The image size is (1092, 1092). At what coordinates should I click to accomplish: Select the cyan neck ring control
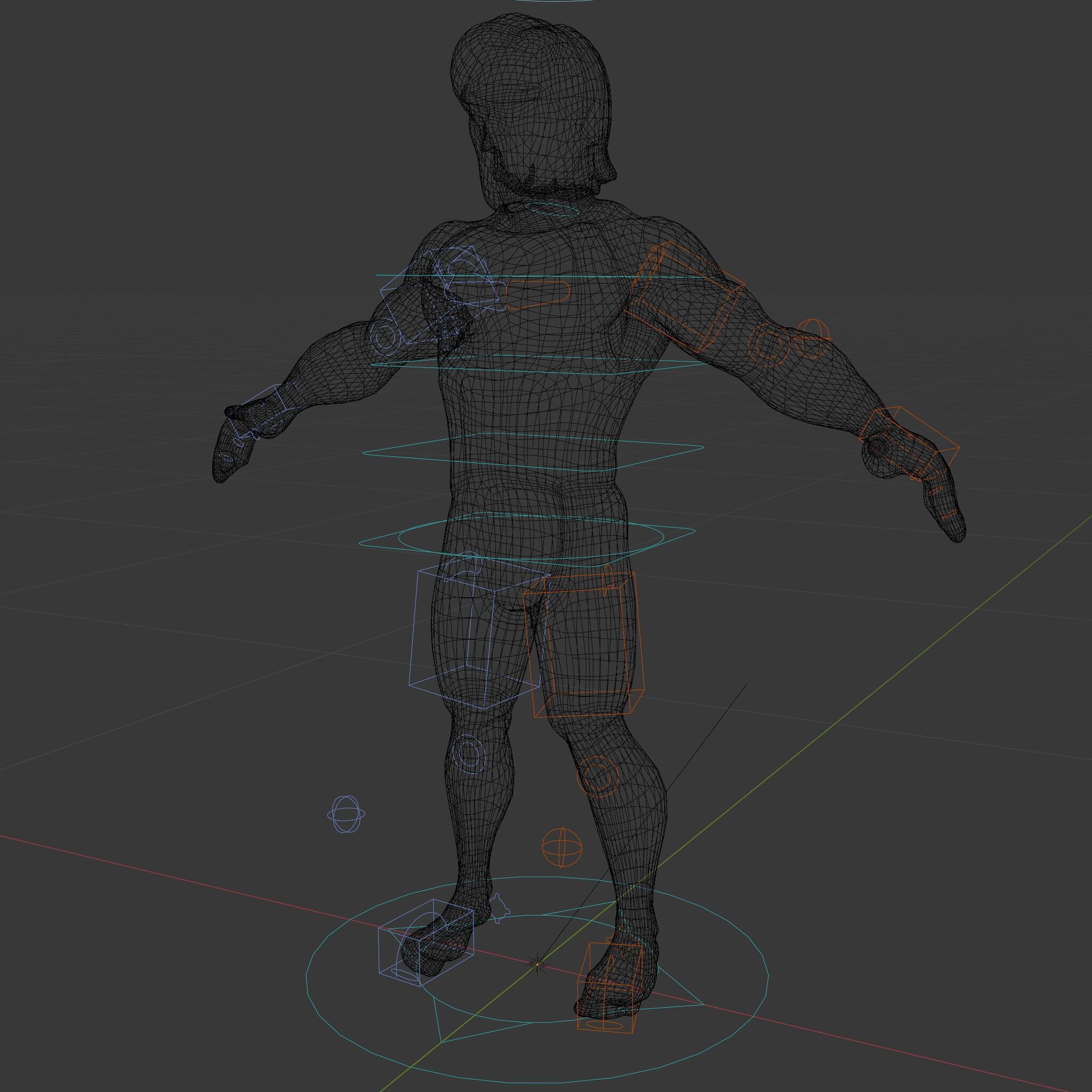point(552,210)
